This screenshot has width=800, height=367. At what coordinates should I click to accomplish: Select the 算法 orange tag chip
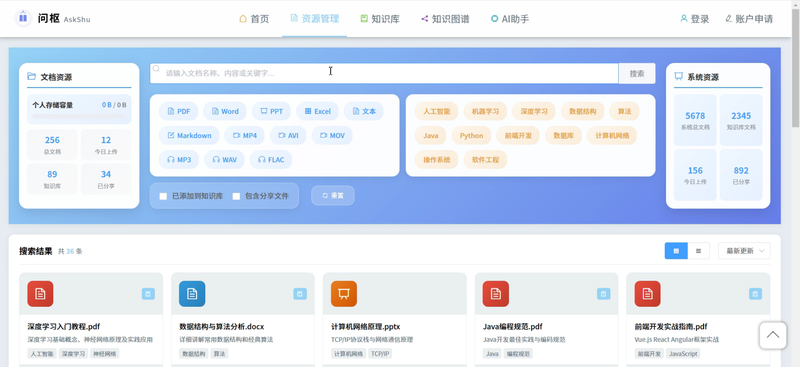coord(624,111)
